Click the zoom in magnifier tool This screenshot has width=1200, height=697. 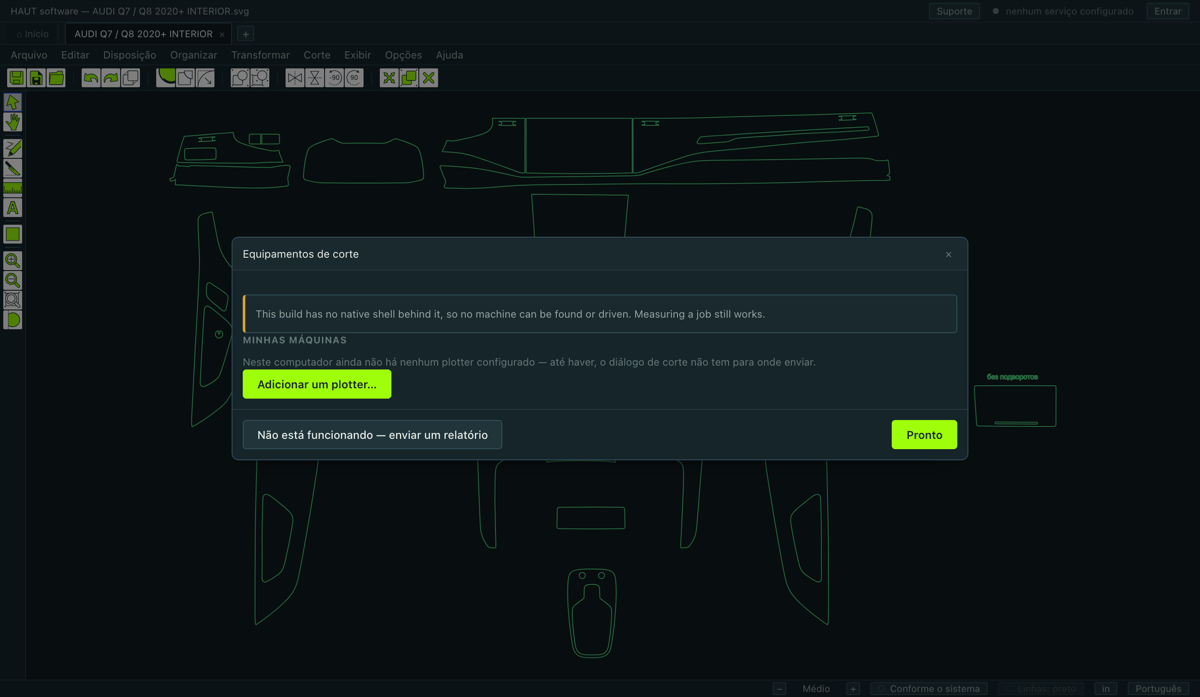[13, 260]
